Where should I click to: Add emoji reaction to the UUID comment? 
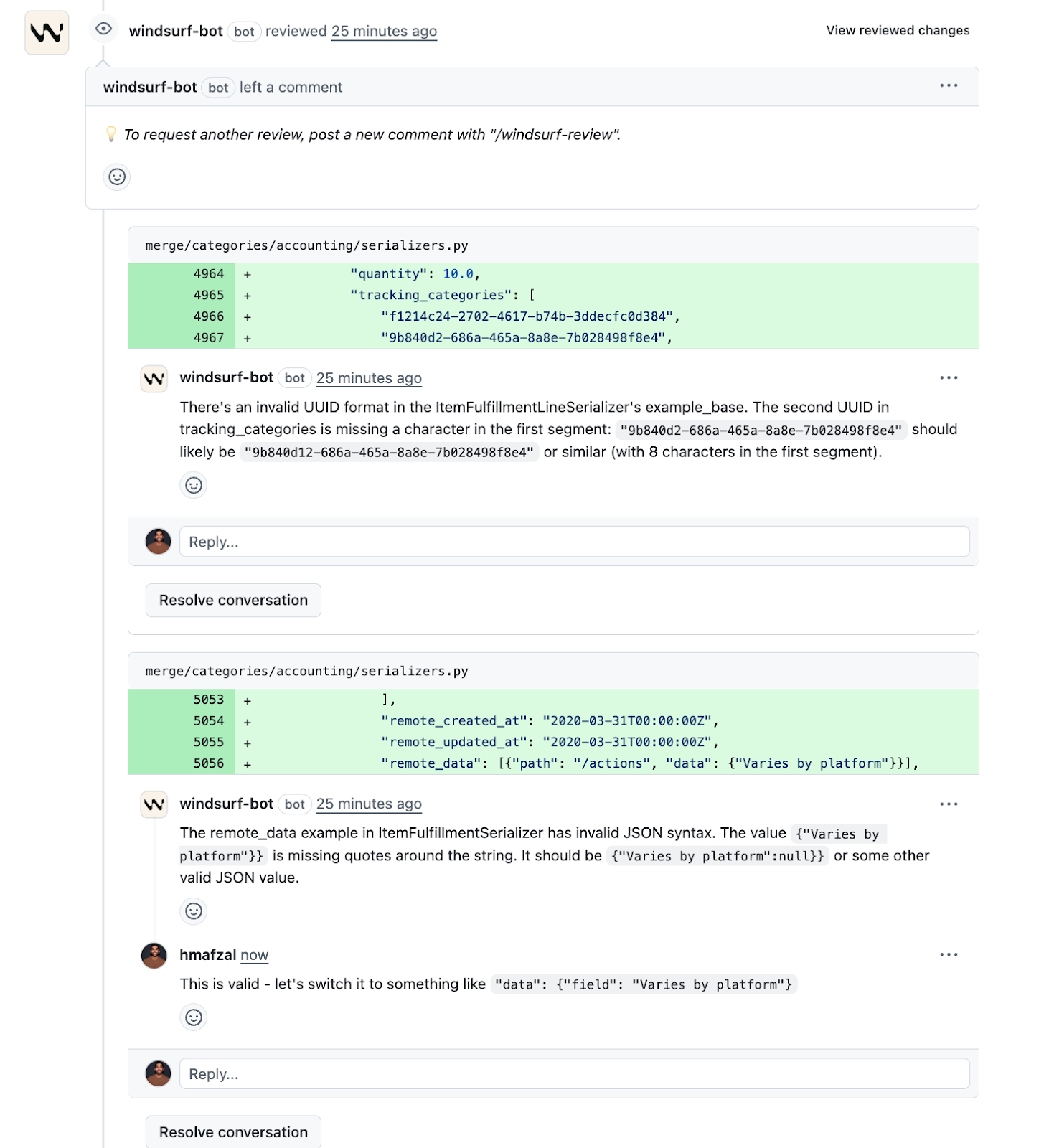coord(194,485)
